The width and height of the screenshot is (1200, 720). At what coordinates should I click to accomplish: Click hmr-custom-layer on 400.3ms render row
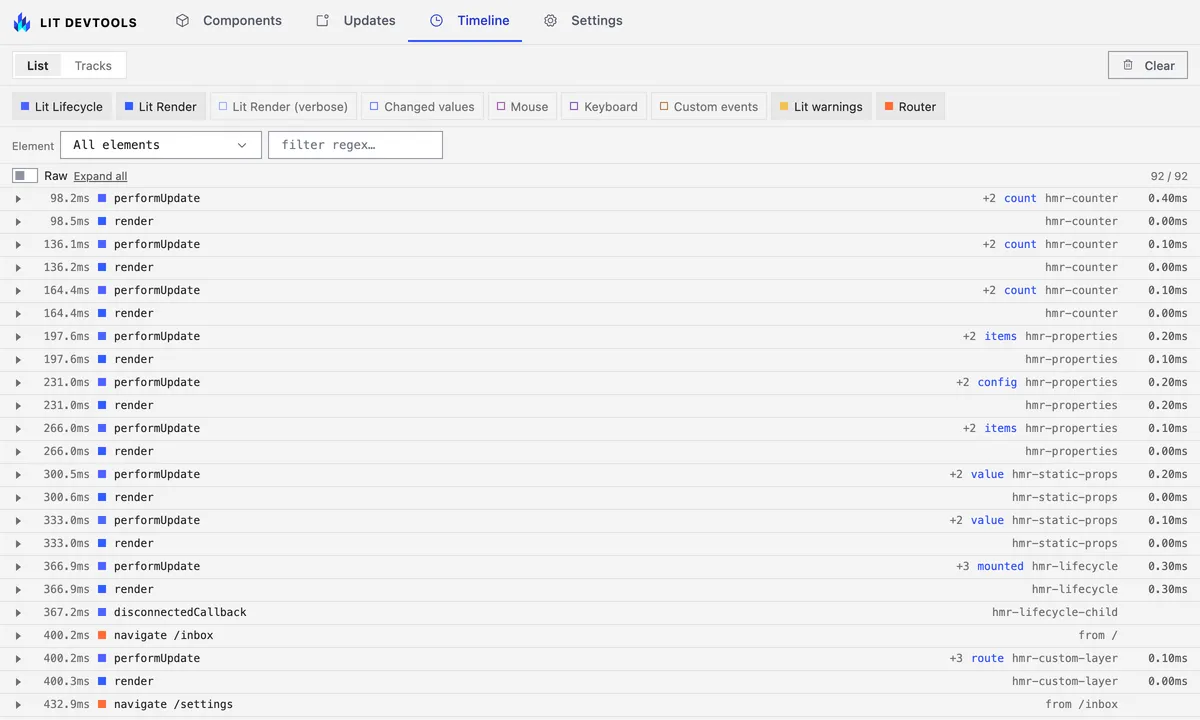click(x=1064, y=681)
